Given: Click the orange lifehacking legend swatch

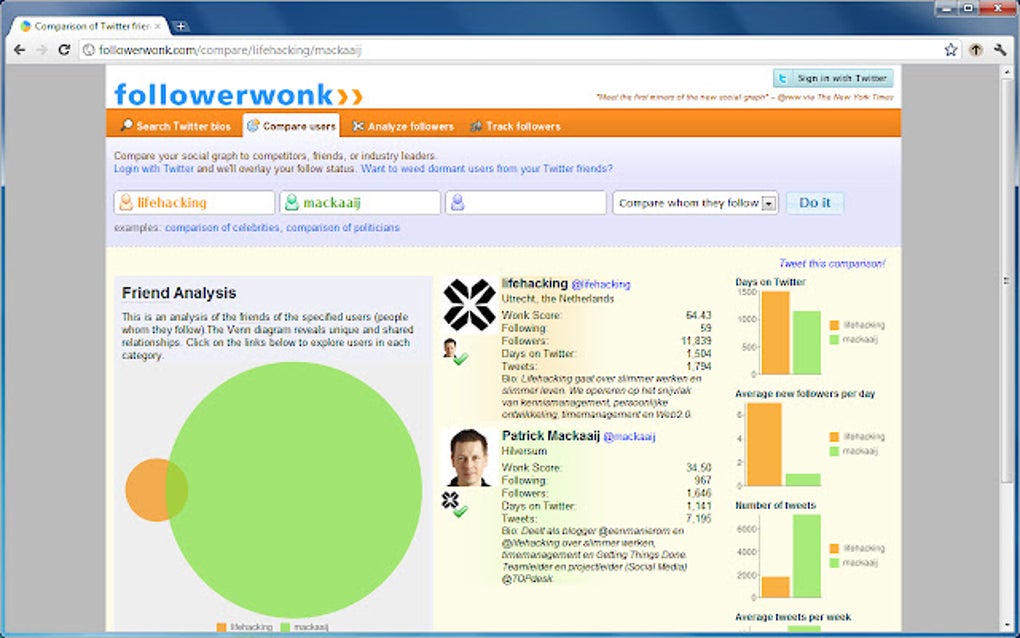Looking at the screenshot, I should pos(221,626).
